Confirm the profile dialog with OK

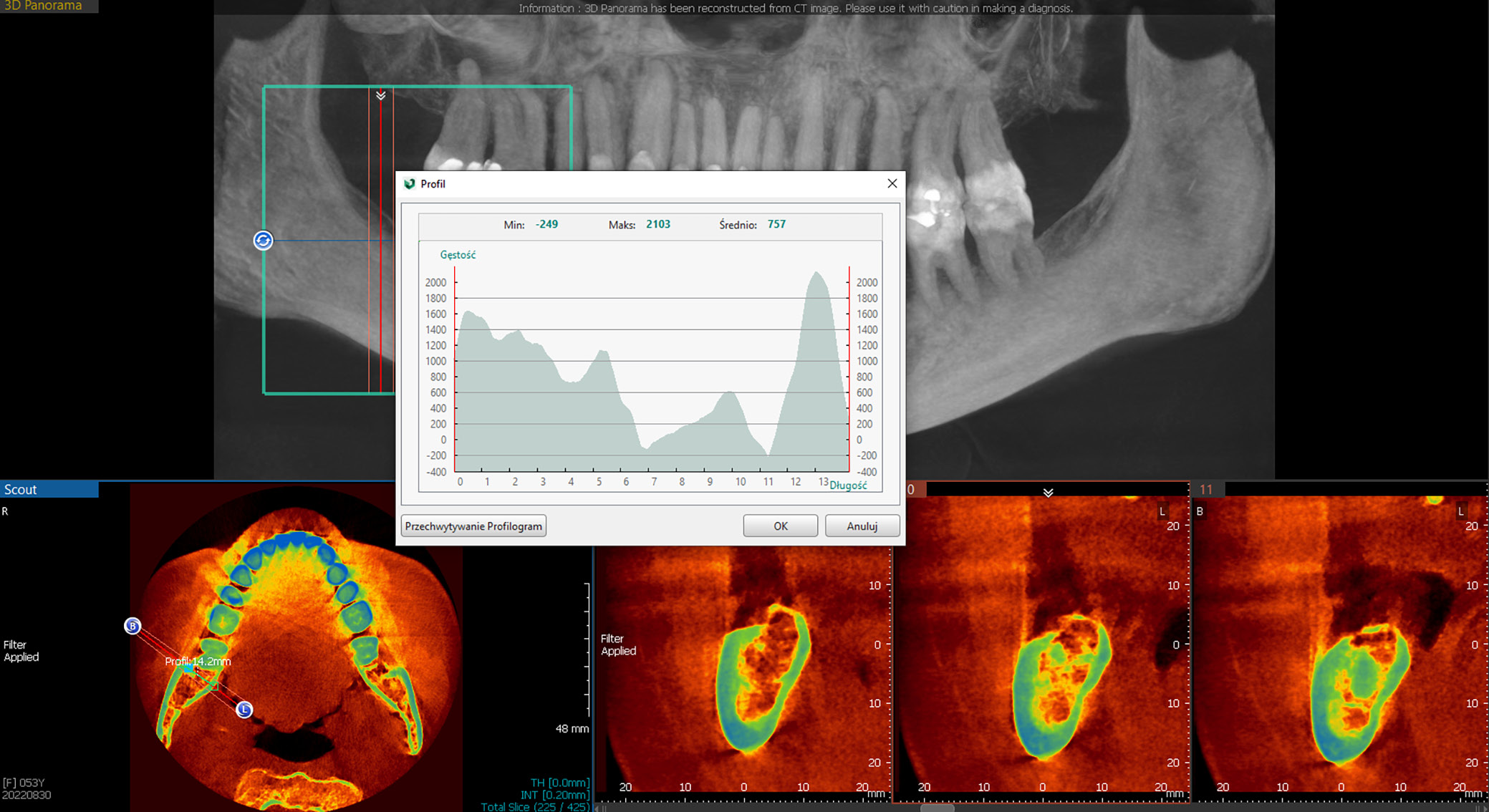[x=780, y=526]
